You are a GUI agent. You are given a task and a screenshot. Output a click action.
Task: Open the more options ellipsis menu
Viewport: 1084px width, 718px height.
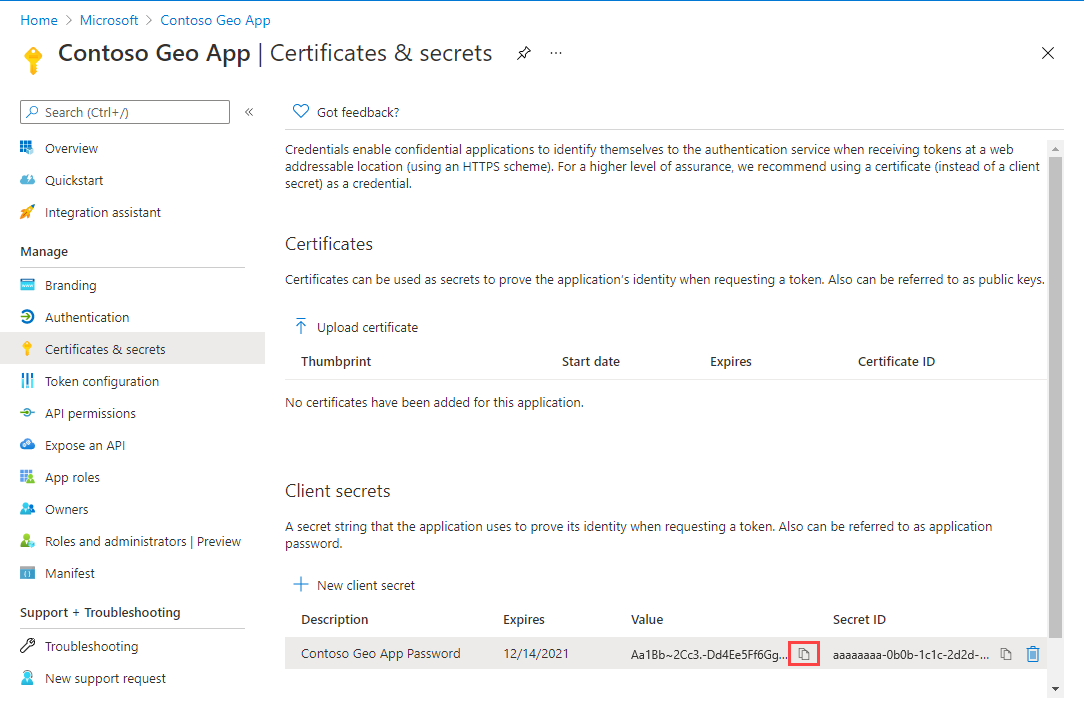pos(556,53)
